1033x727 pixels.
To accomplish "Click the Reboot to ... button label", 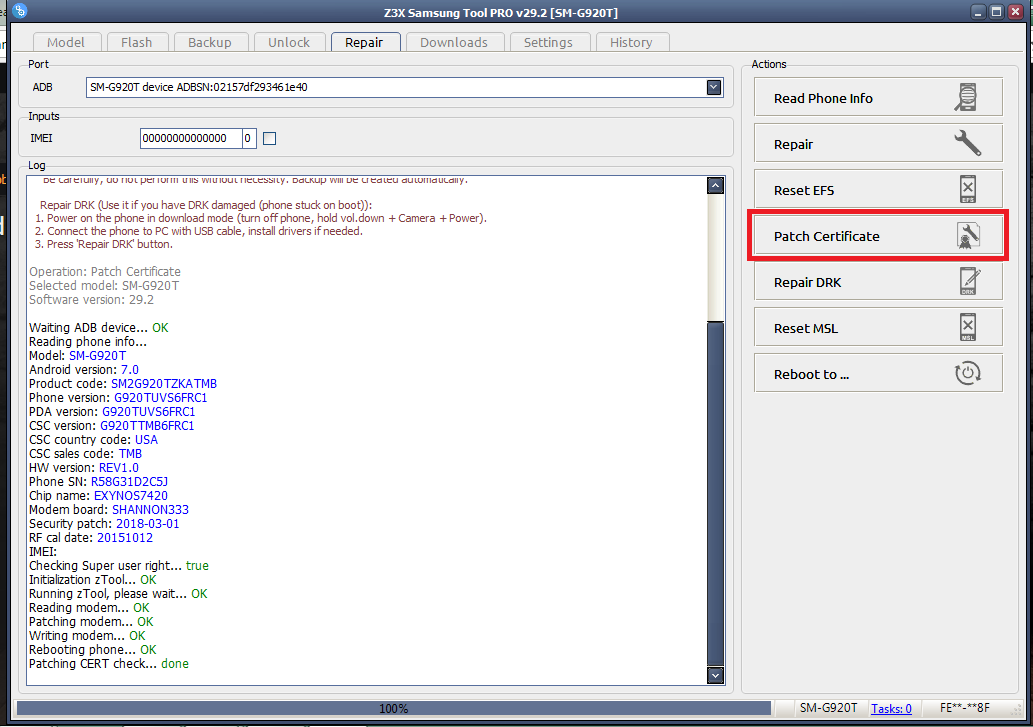I will click(811, 374).
